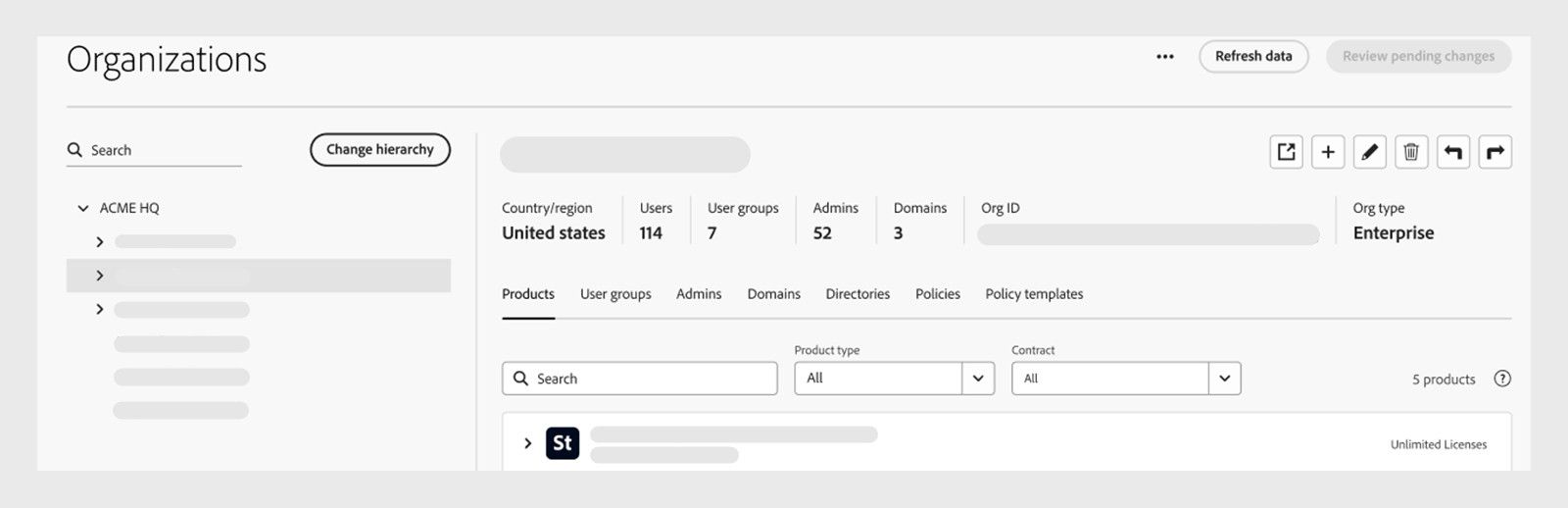The height and width of the screenshot is (508, 1568).
Task: Open the three-dot more options menu
Action: (1164, 57)
